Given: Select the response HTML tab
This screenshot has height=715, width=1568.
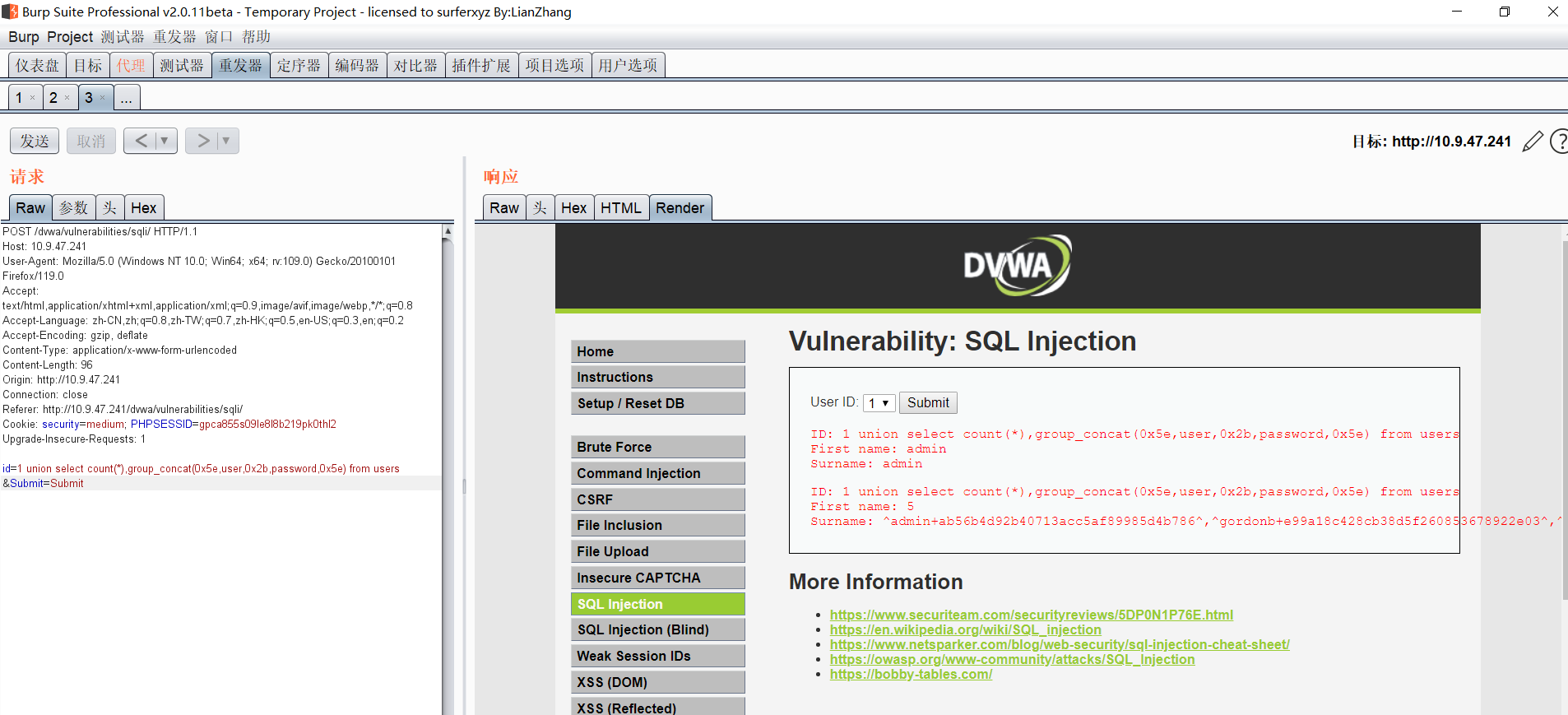Looking at the screenshot, I should point(620,207).
